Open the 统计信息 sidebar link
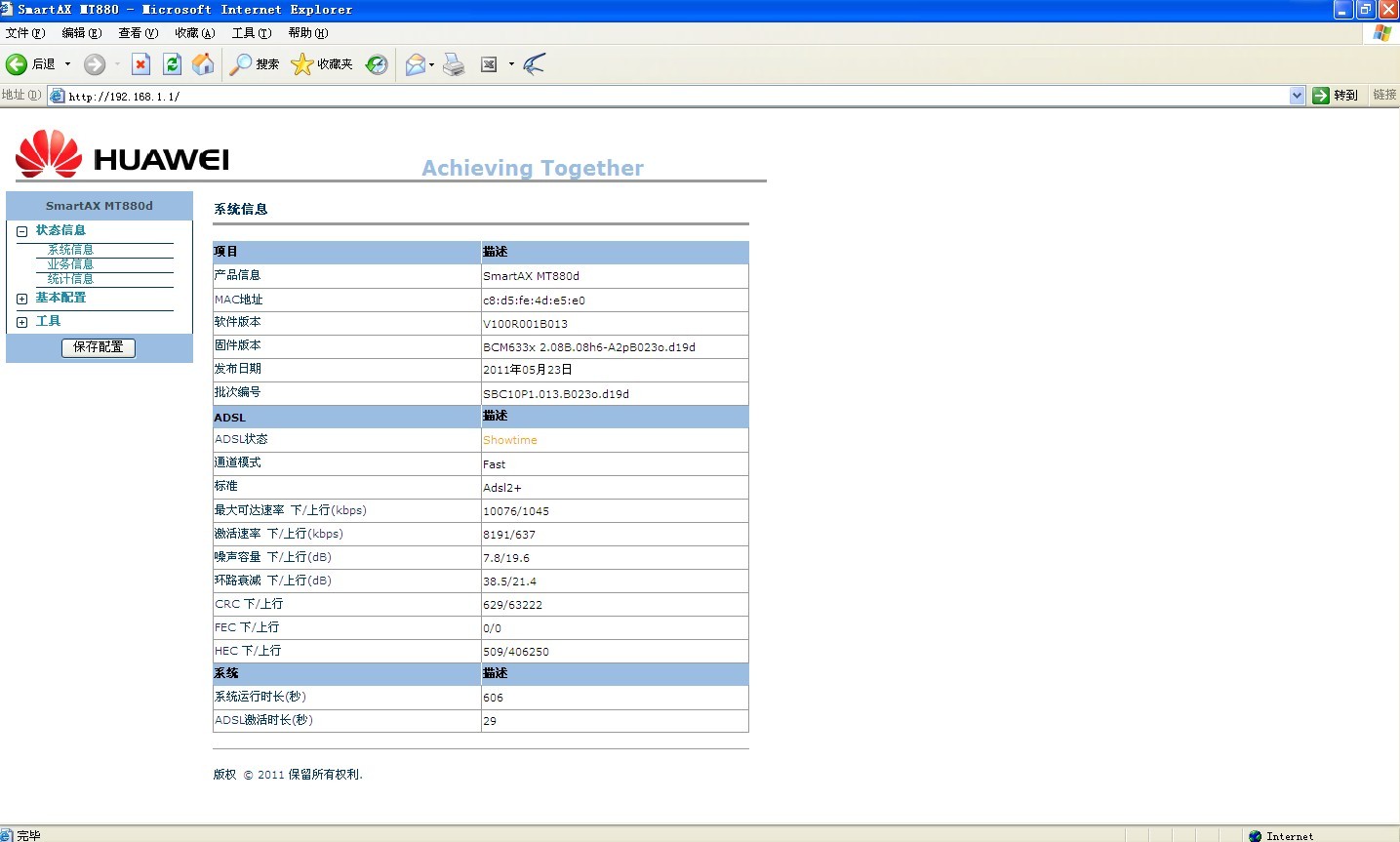Screen dimensions: 1400x842 pyautogui.click(x=70, y=279)
